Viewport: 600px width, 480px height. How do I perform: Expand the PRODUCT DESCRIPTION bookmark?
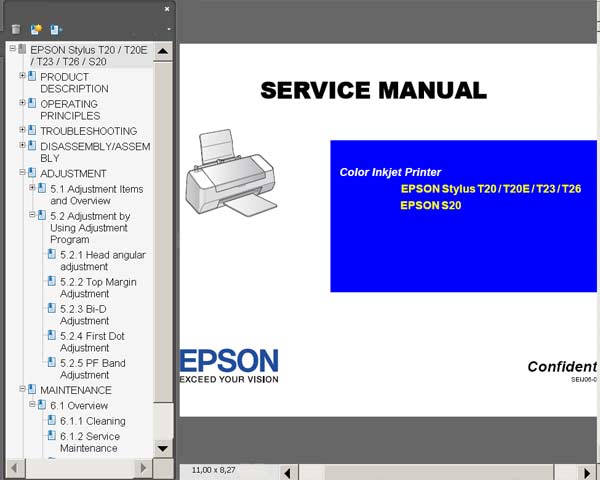[22, 75]
